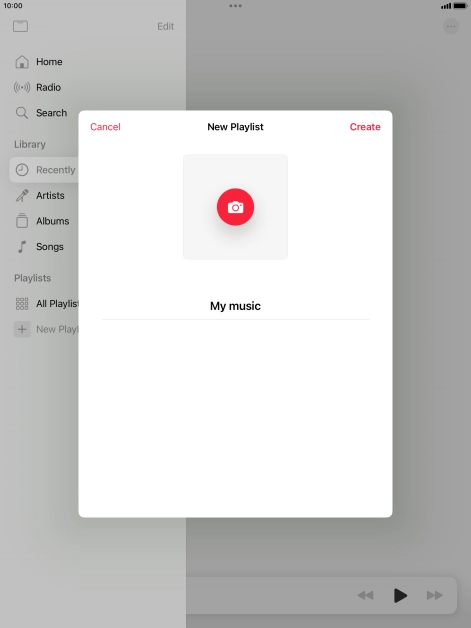The width and height of the screenshot is (471, 628).
Task: Skip to the next track
Action: click(x=435, y=596)
